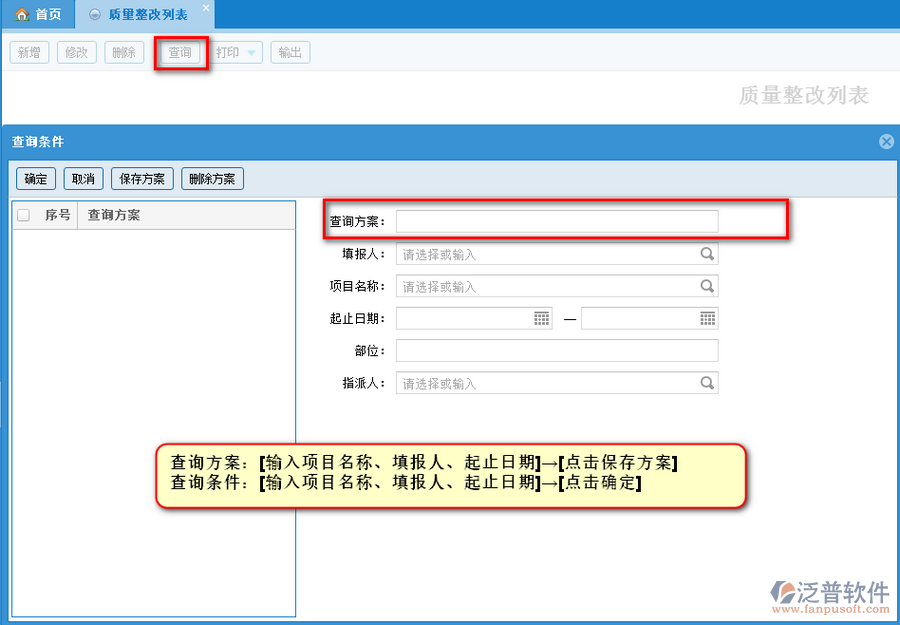Screen dimensions: 900x625
Task: Open the start date calendar icon
Action: (x=541, y=319)
